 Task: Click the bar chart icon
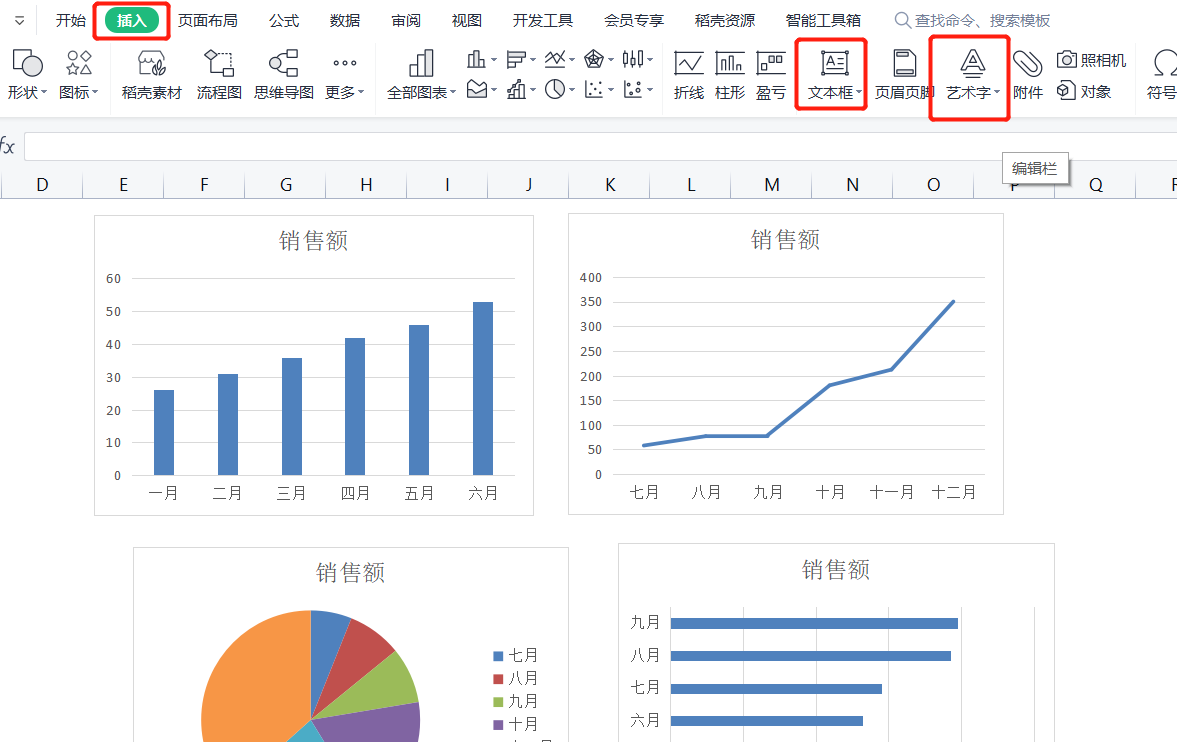tap(516, 59)
